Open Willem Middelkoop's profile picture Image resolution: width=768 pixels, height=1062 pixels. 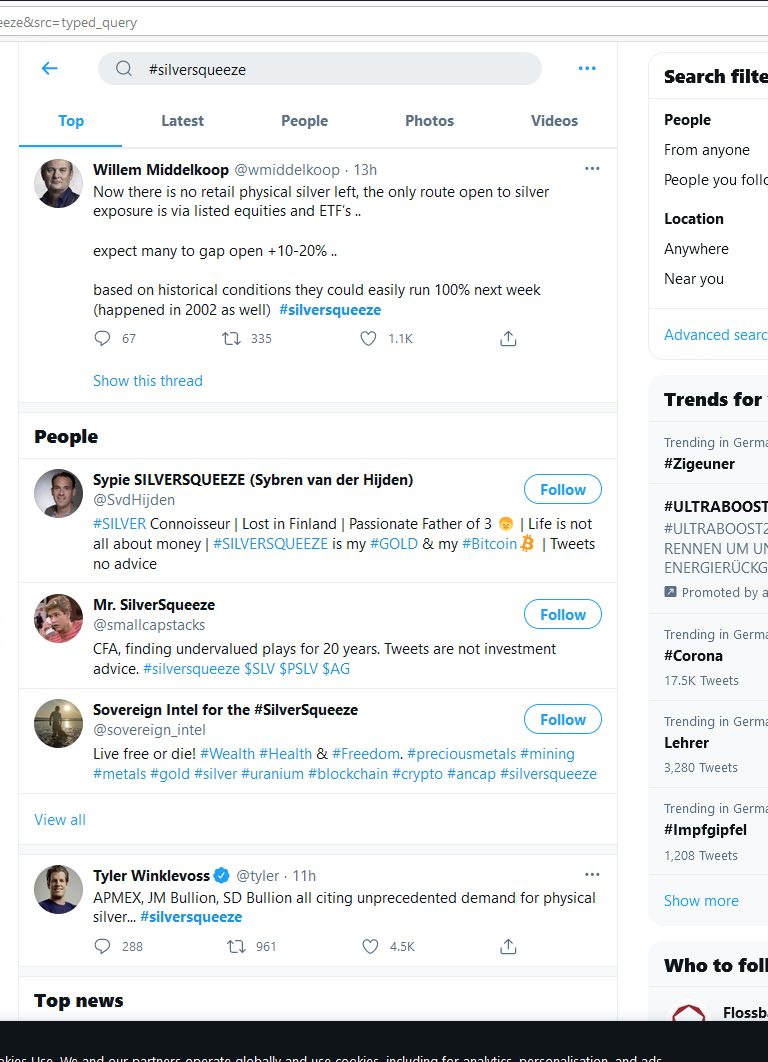58,183
